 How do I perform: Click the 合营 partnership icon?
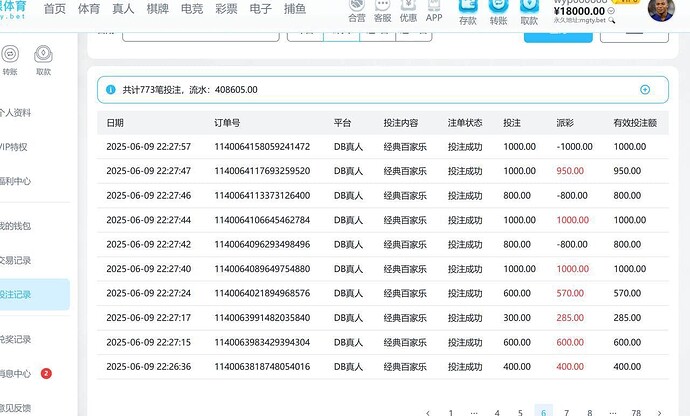pyautogui.click(x=356, y=10)
